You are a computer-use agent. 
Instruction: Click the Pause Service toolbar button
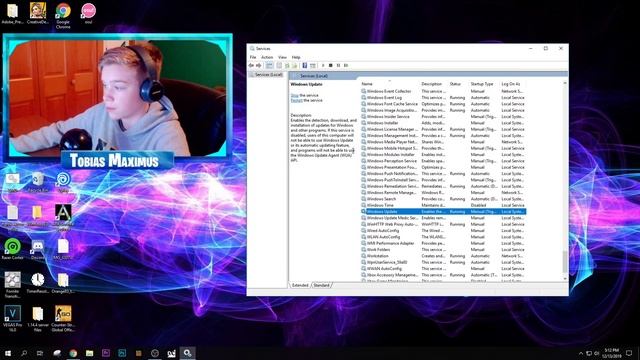[x=338, y=65]
